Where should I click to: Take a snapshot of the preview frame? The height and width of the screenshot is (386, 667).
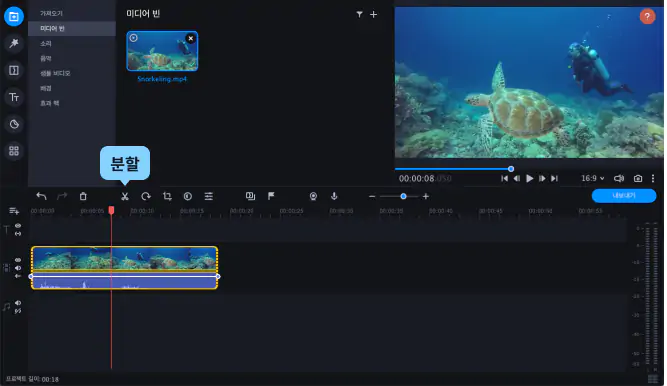pos(638,178)
